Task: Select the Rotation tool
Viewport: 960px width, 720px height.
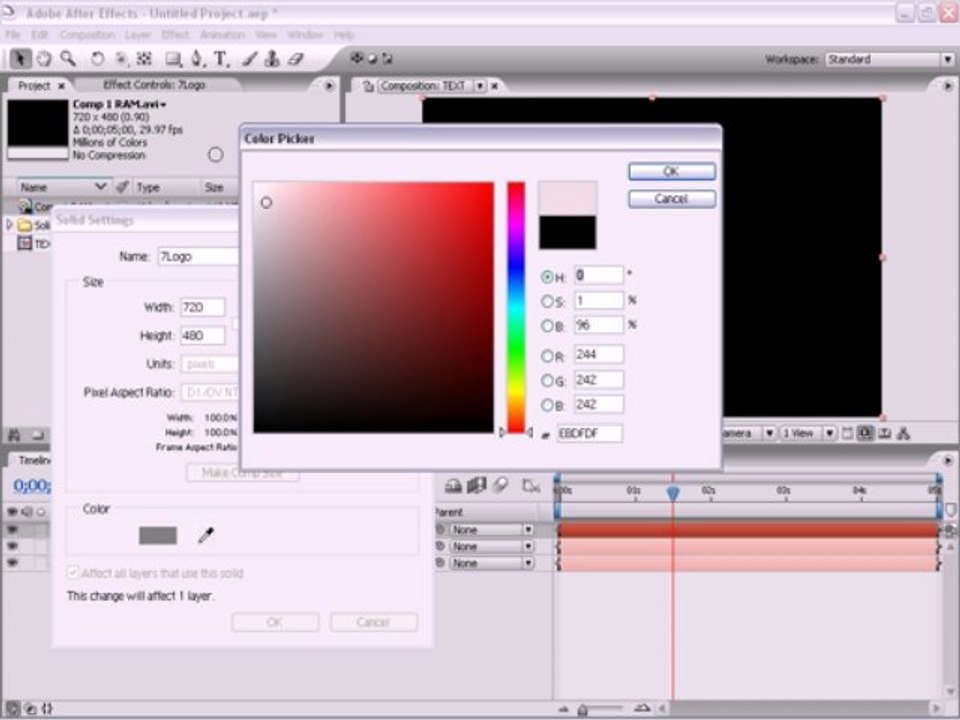Action: pos(97,59)
